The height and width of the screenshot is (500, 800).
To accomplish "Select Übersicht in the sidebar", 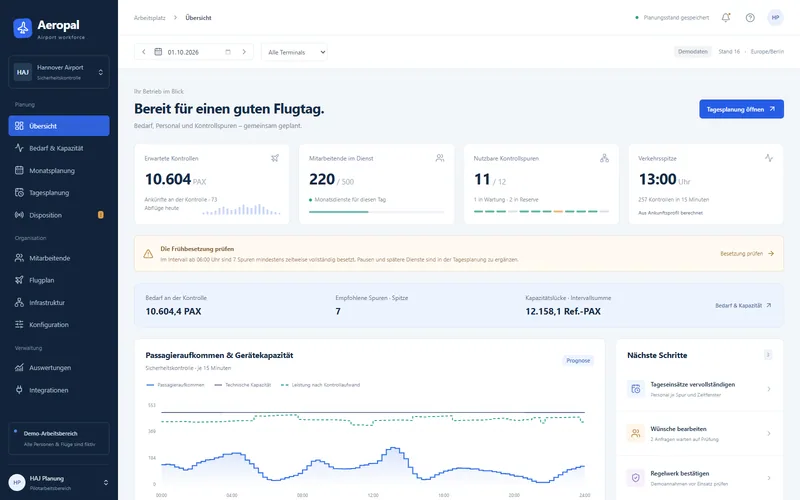I will coord(59,126).
